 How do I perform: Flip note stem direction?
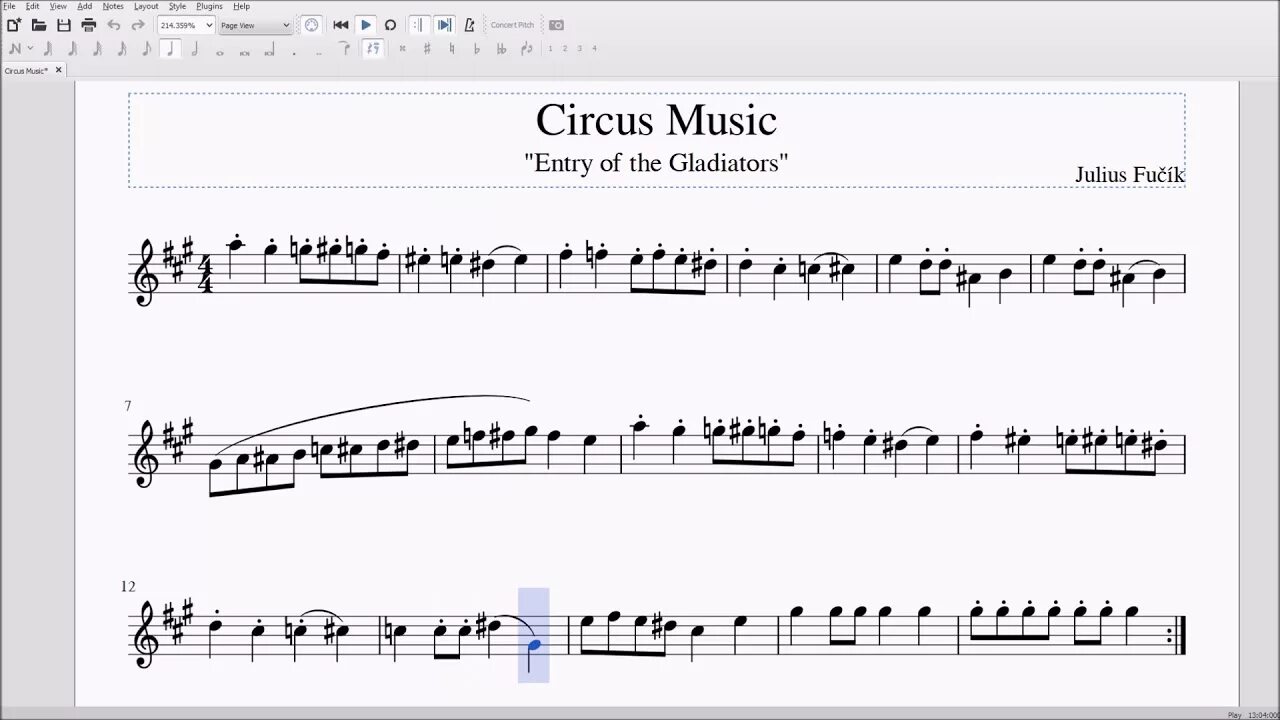[x=527, y=48]
